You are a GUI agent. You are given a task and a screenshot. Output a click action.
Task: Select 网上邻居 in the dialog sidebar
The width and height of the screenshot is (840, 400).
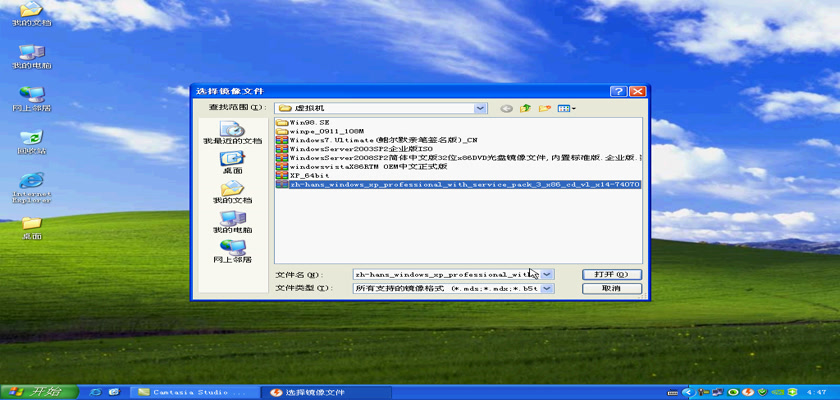pos(231,251)
